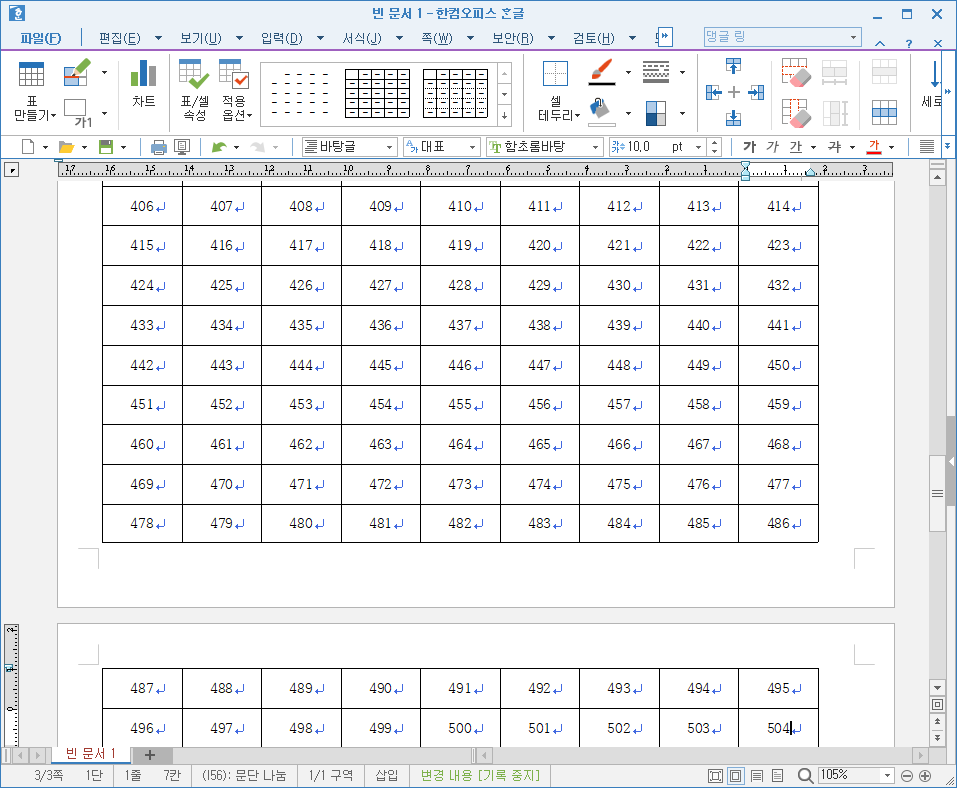
Task: Save the document with diskette icon
Action: (106, 146)
